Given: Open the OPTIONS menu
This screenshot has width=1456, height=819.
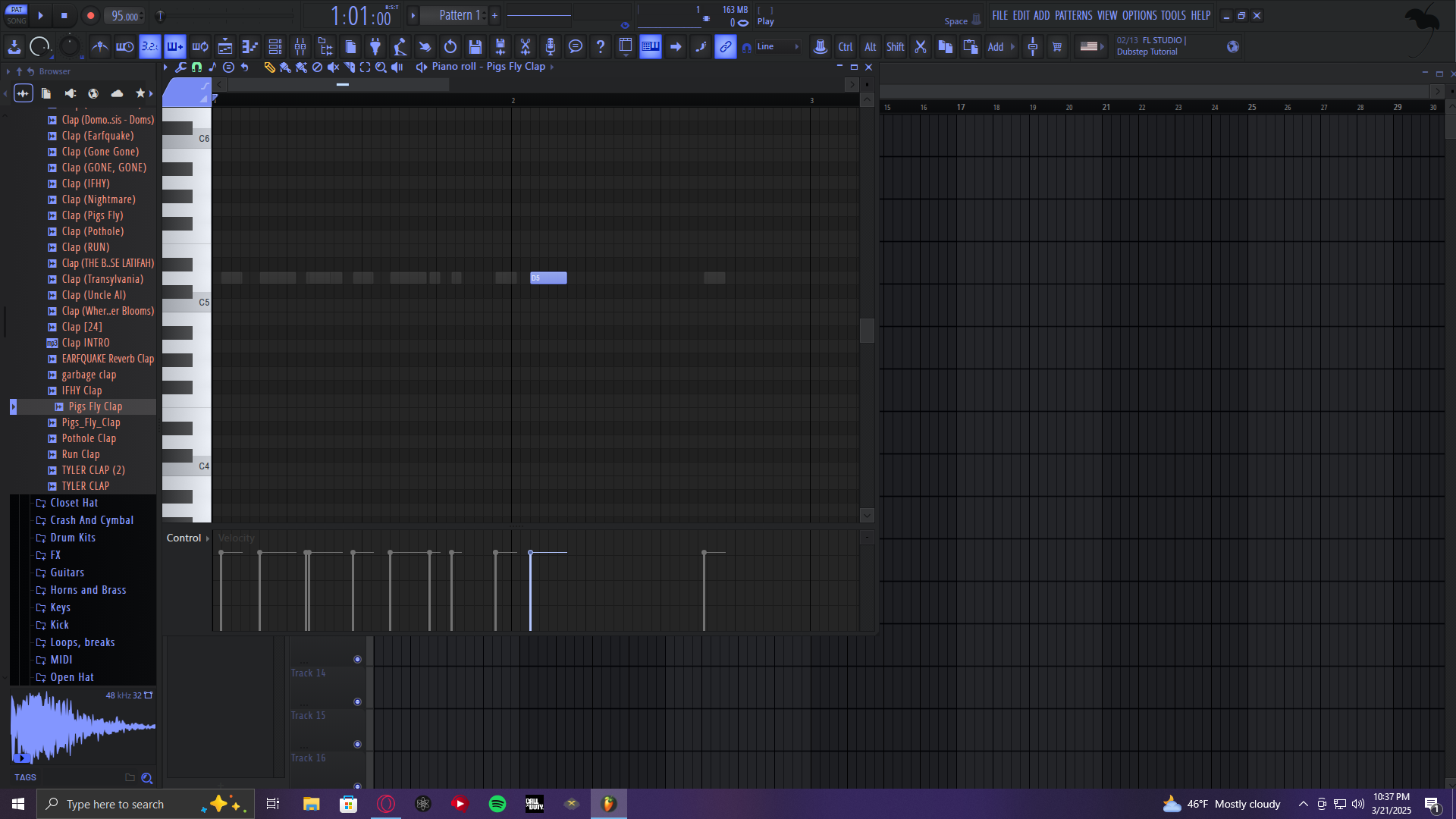Looking at the screenshot, I should 1139,15.
